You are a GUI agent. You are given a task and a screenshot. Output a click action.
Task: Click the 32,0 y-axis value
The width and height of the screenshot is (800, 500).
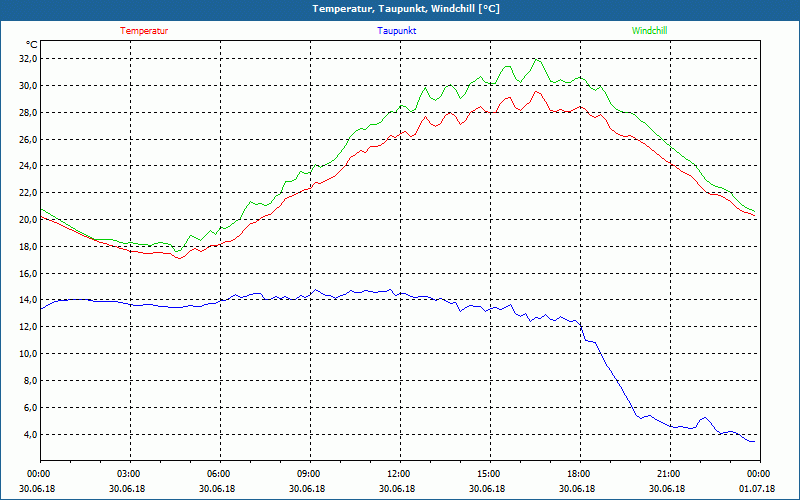[x=28, y=59]
